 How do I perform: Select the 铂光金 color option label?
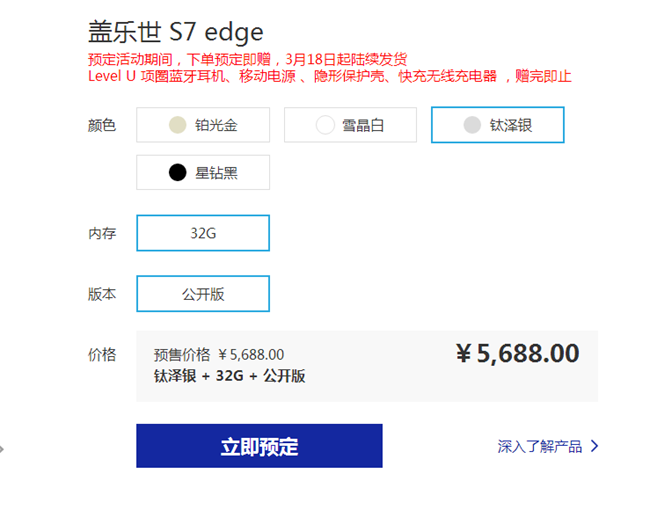[216, 125]
